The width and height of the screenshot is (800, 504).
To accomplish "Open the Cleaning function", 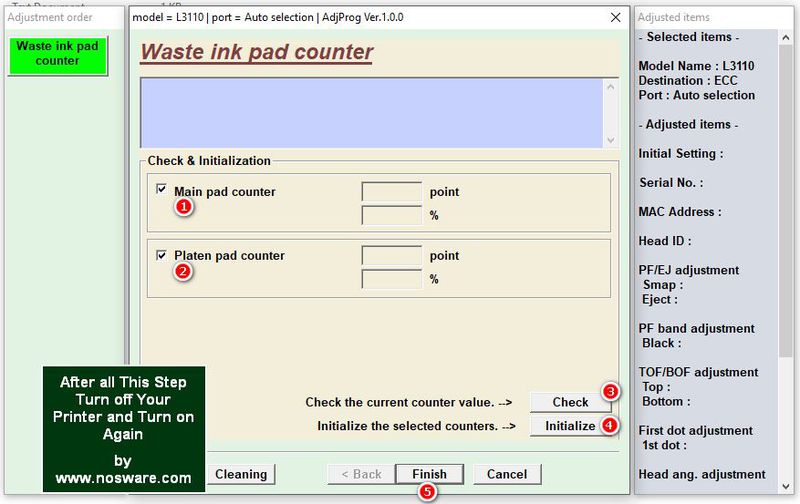I will [240, 474].
